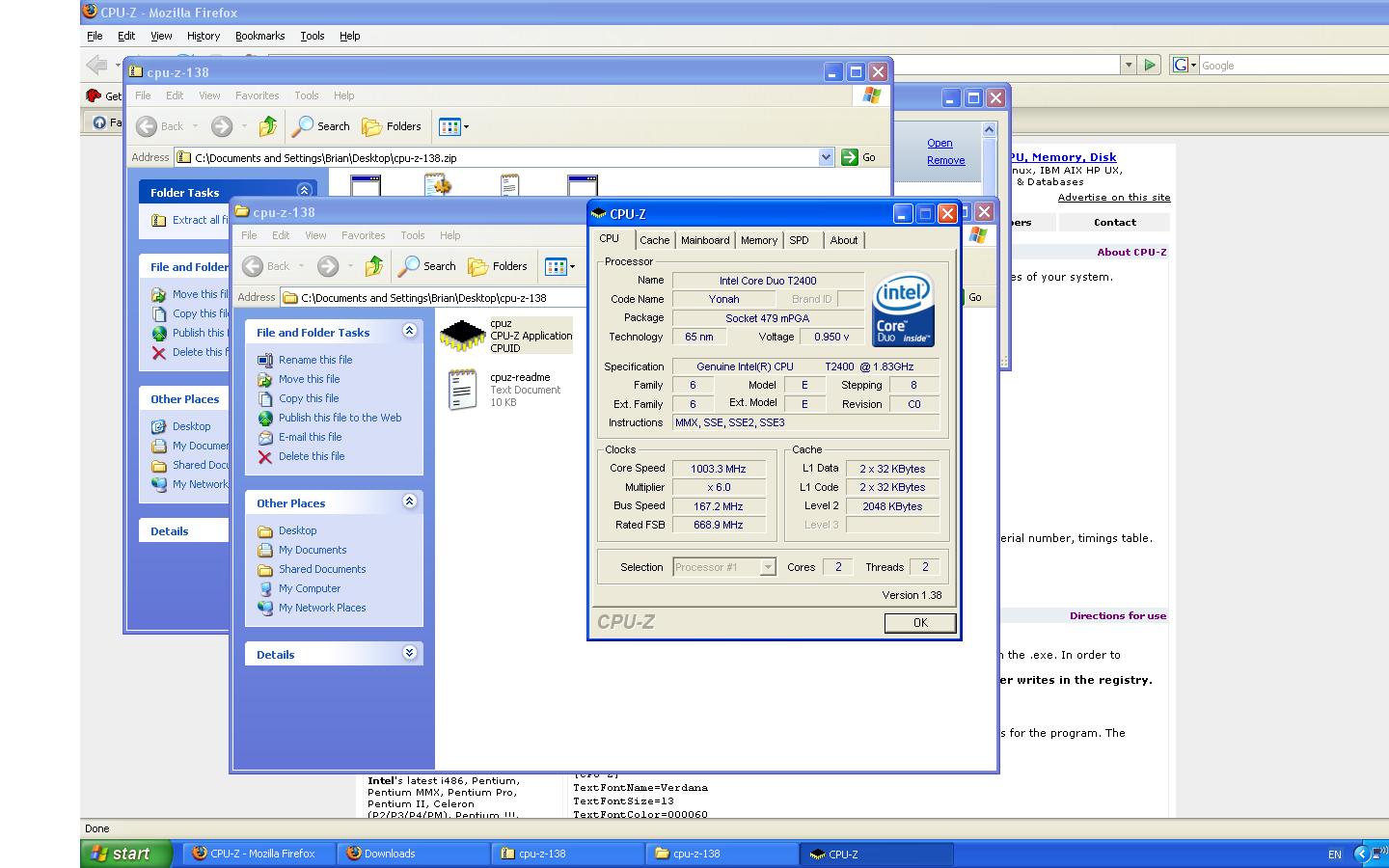Click Folders button in front cpu-z-138 folder window
The height and width of the screenshot is (868, 1389).
tap(498, 266)
